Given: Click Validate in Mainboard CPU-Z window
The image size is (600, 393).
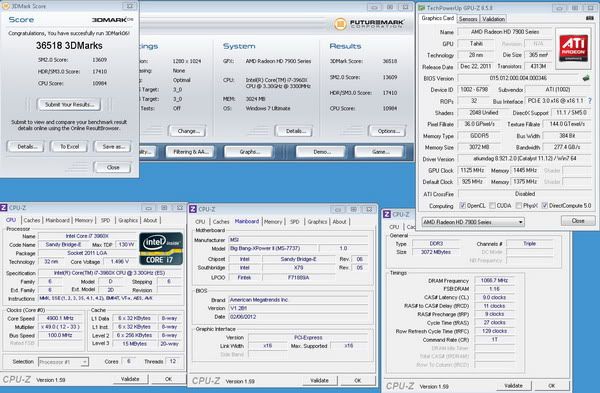Looking at the screenshot, I should click(319, 380).
